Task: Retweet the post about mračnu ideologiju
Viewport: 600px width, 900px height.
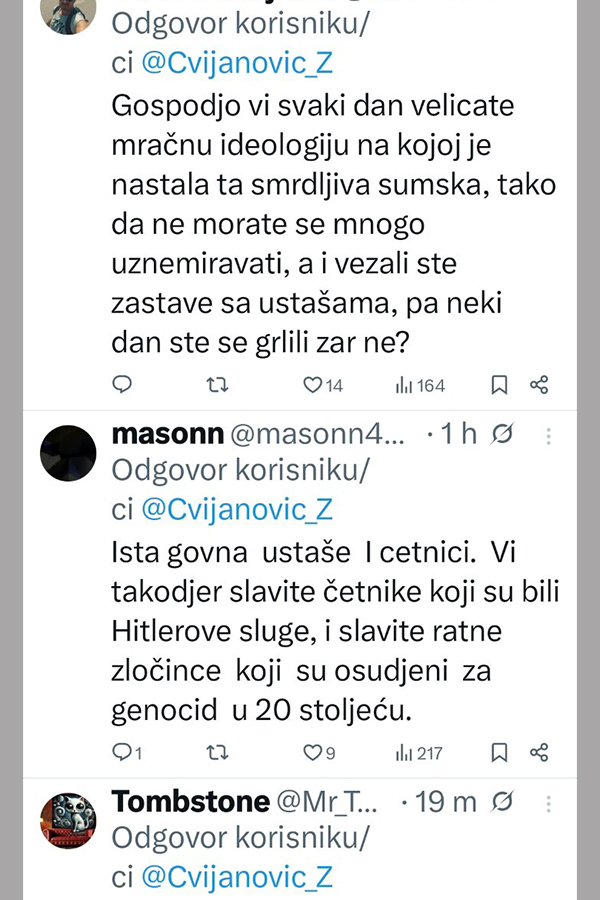Action: click(217, 385)
